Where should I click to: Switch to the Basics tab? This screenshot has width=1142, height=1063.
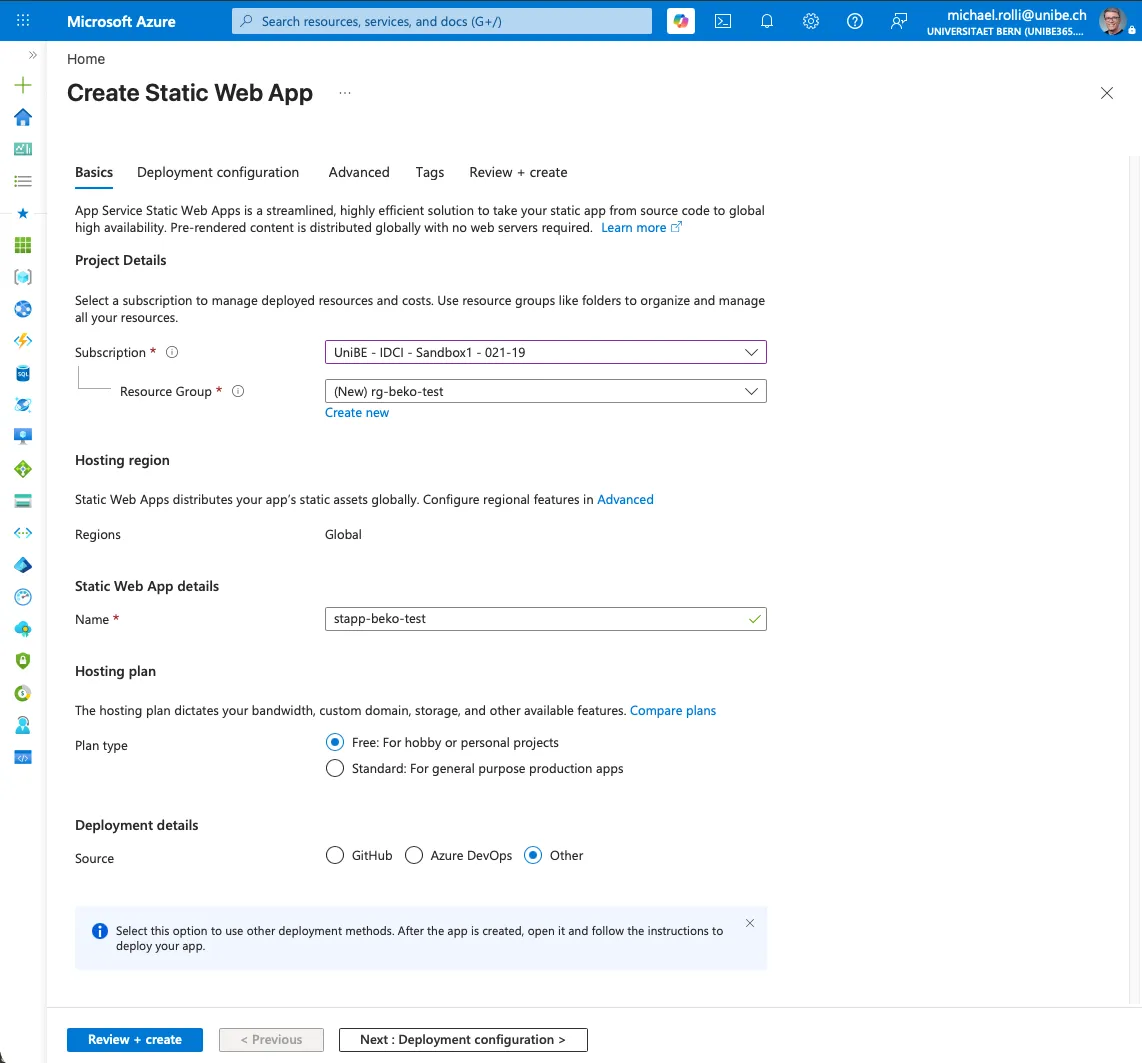coord(94,173)
